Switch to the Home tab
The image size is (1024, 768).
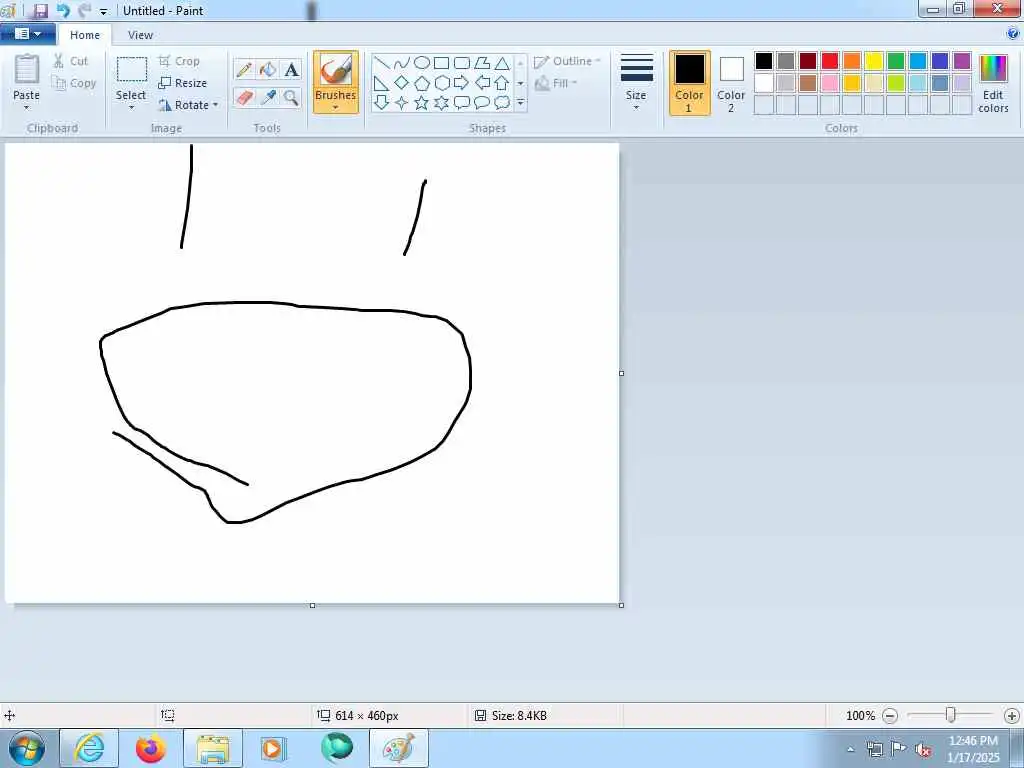[x=85, y=35]
